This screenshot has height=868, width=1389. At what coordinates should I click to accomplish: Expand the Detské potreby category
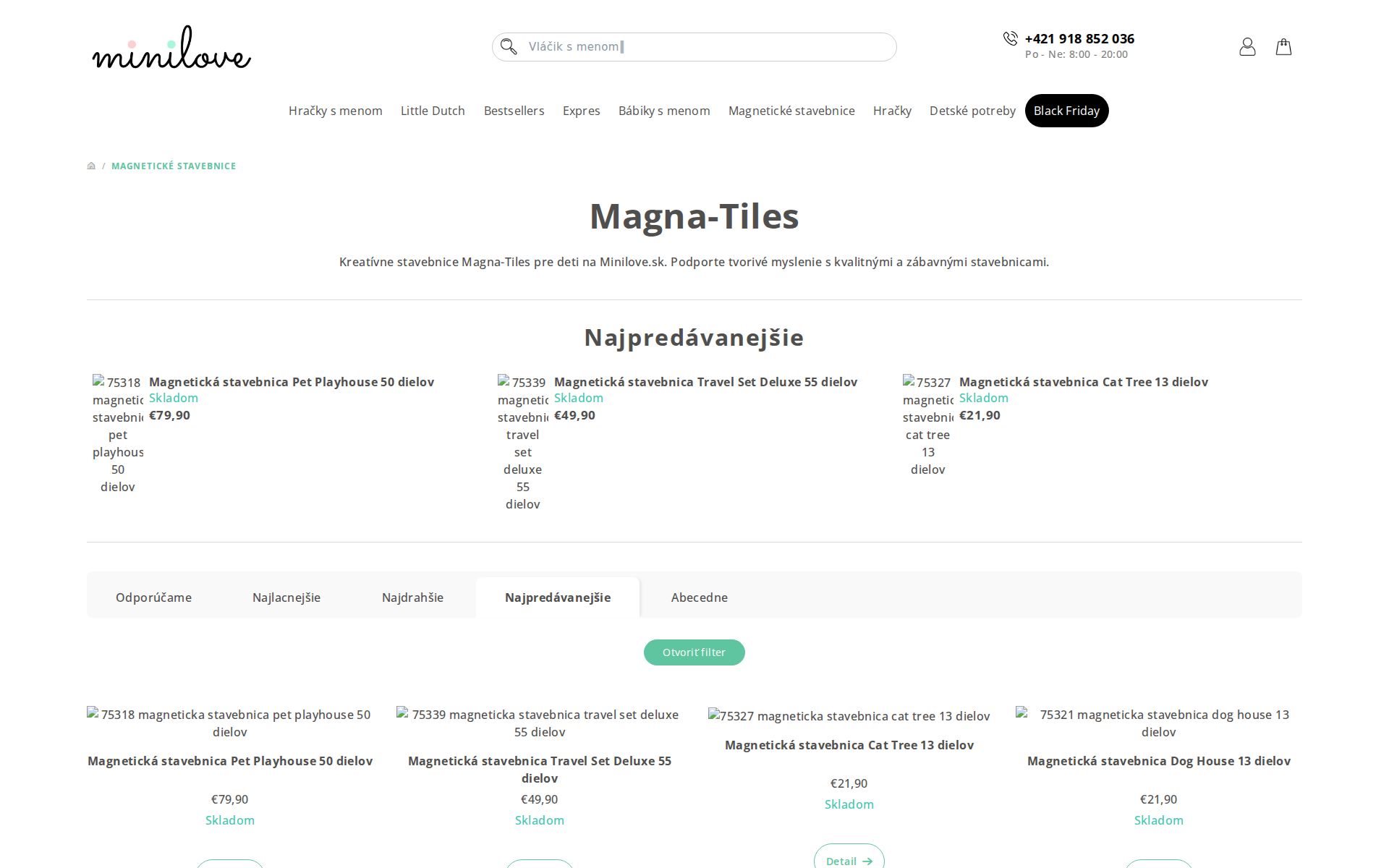[972, 111]
